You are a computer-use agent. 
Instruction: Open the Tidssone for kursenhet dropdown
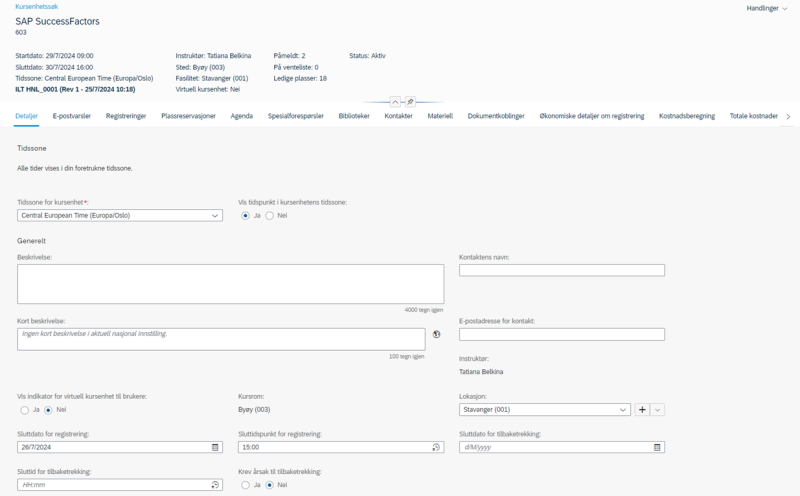tap(120, 216)
